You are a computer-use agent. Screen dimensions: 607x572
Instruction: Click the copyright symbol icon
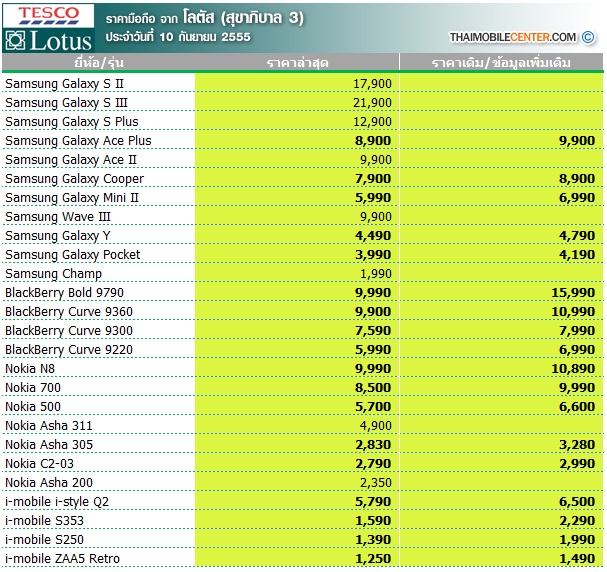pyautogui.click(x=588, y=37)
